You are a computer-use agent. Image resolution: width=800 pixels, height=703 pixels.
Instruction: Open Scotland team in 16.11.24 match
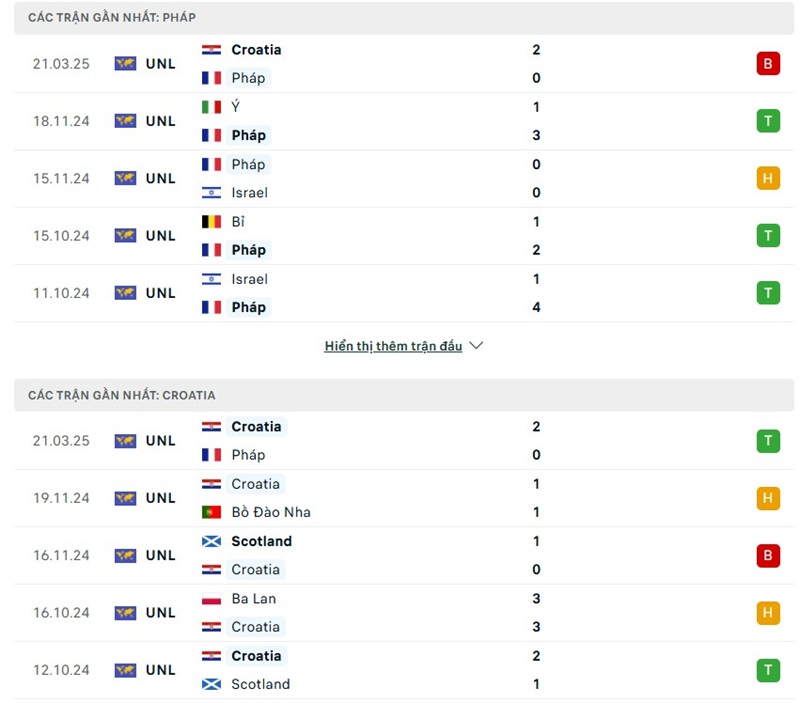(x=261, y=541)
